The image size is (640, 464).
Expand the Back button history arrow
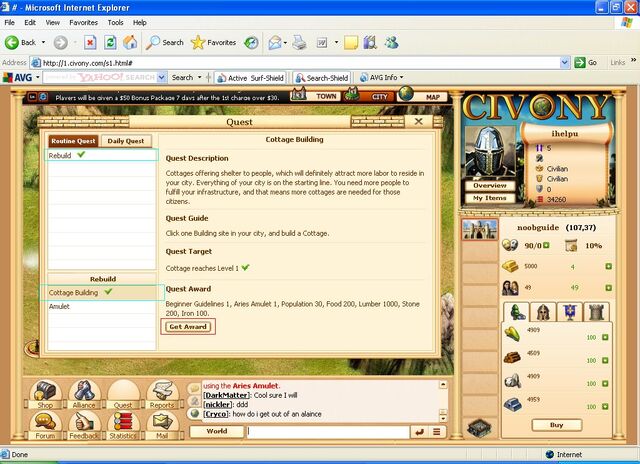tap(43, 42)
